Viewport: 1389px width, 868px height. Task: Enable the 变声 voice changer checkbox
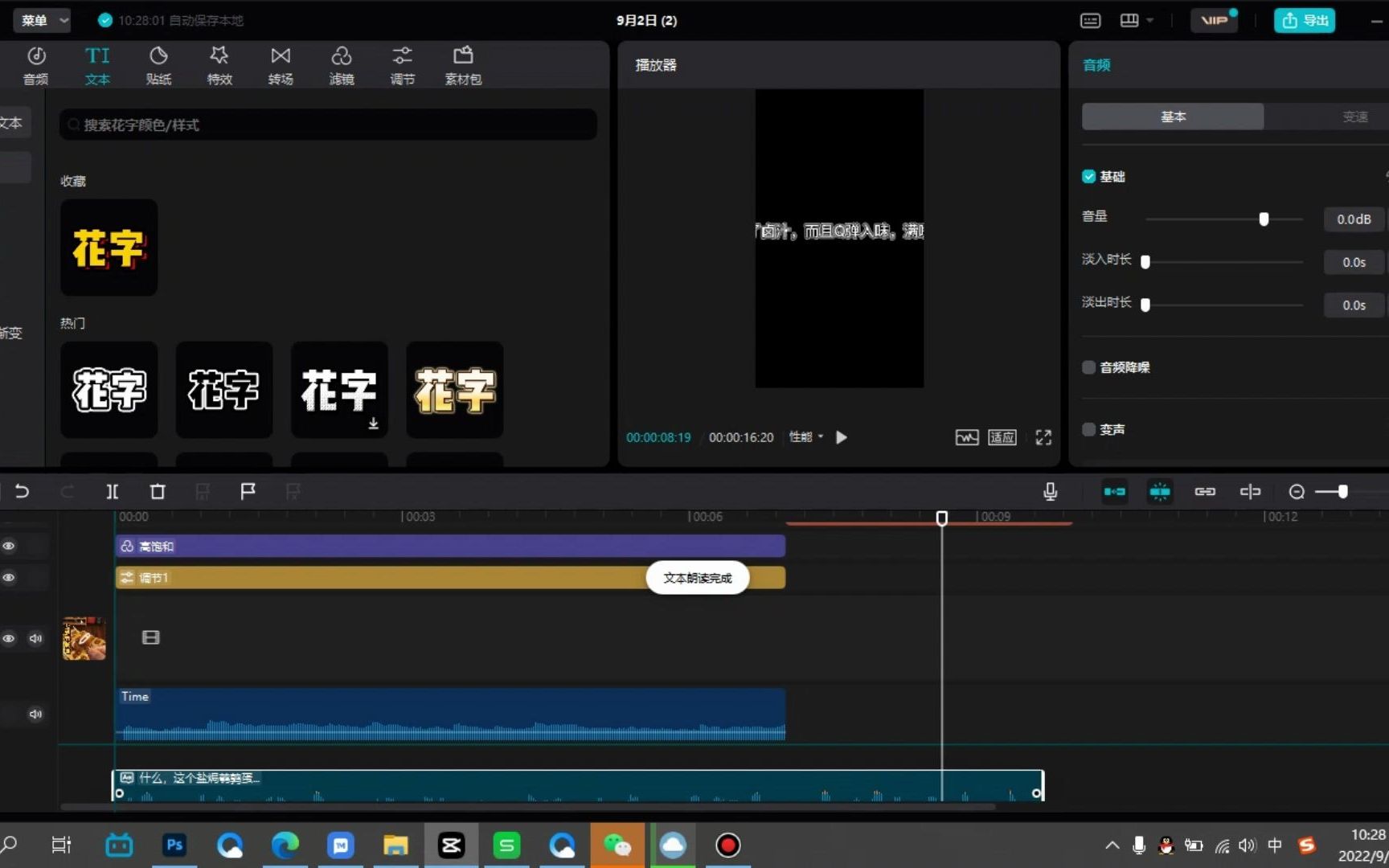point(1088,429)
